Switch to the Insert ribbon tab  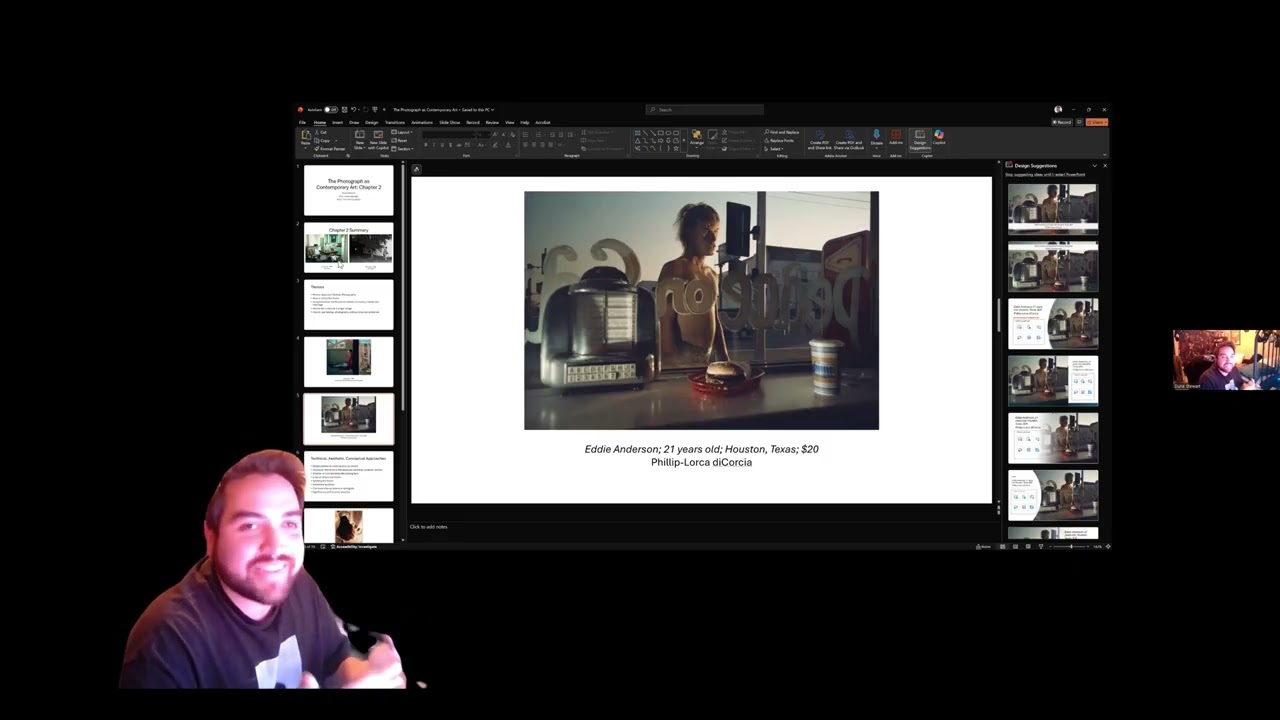coord(337,122)
